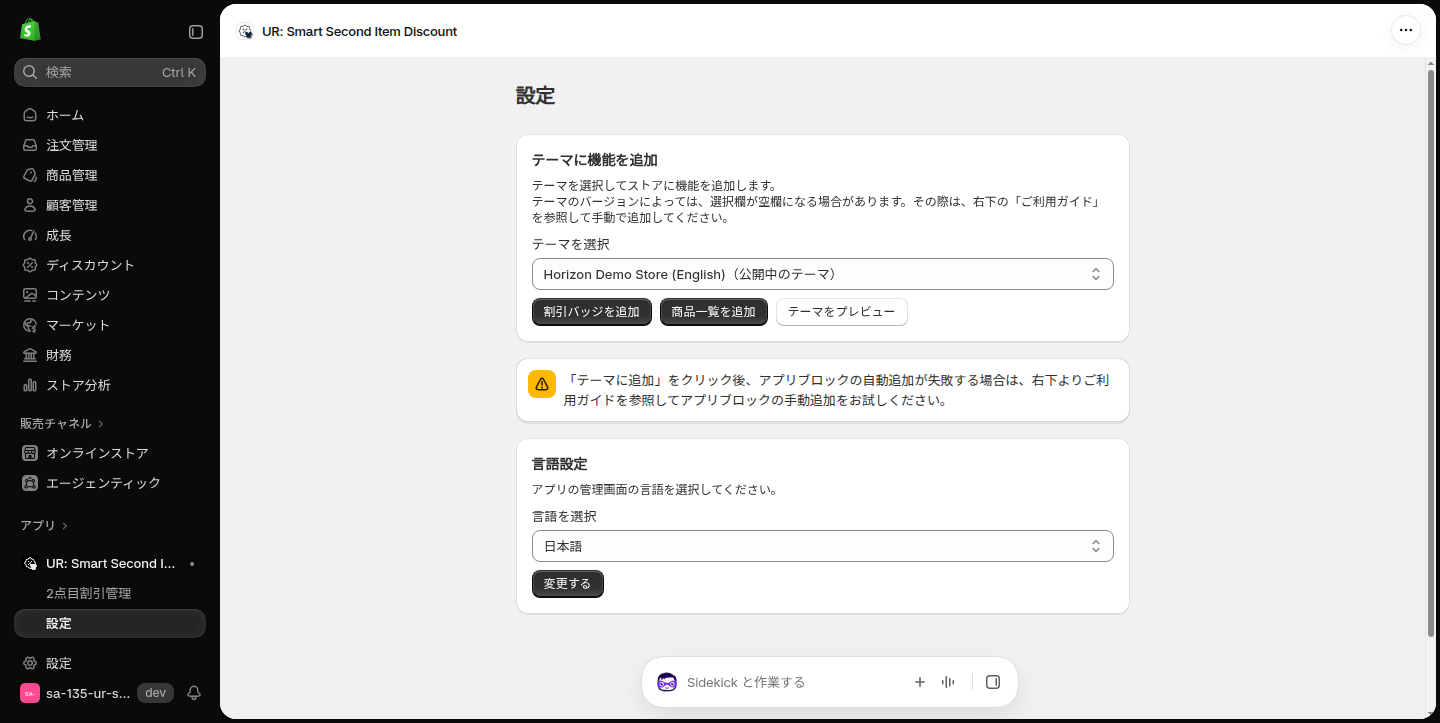1440x723 pixels.
Task: Click 割引バッジを追加 button
Action: pos(592,312)
